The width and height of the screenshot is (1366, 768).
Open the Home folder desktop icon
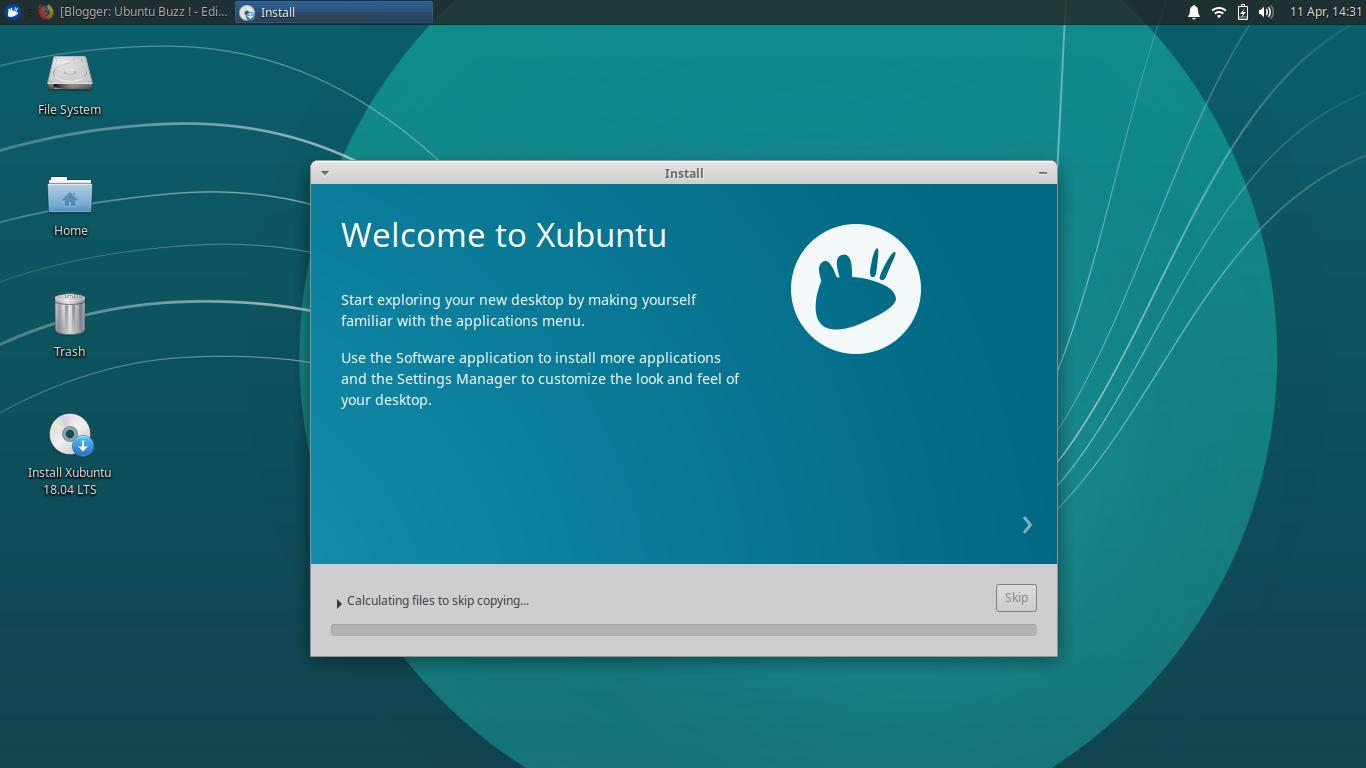tap(69, 205)
